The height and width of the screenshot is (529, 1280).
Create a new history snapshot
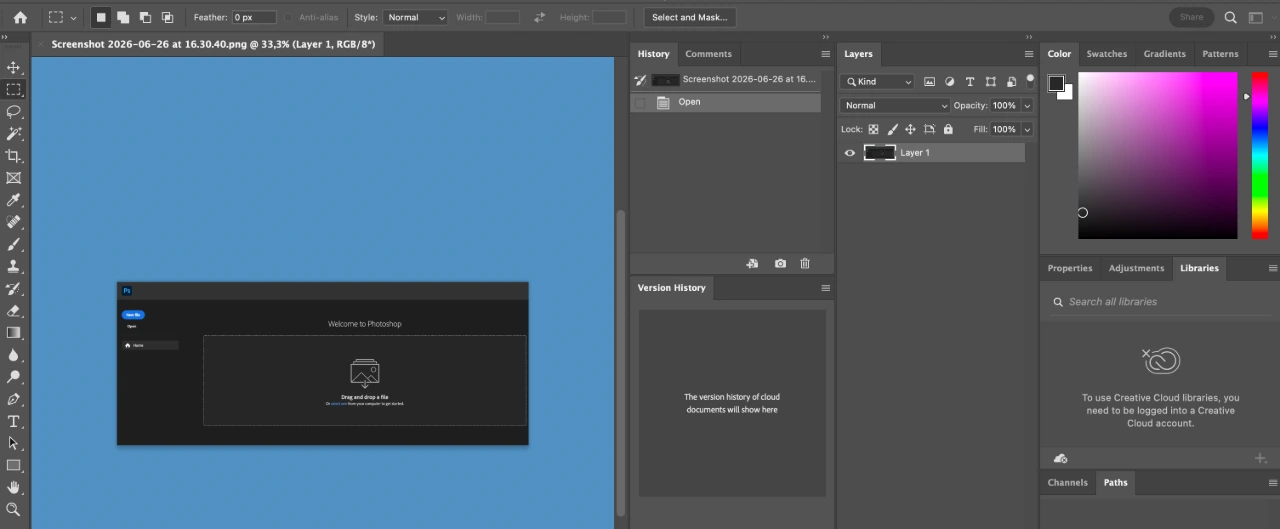780,264
